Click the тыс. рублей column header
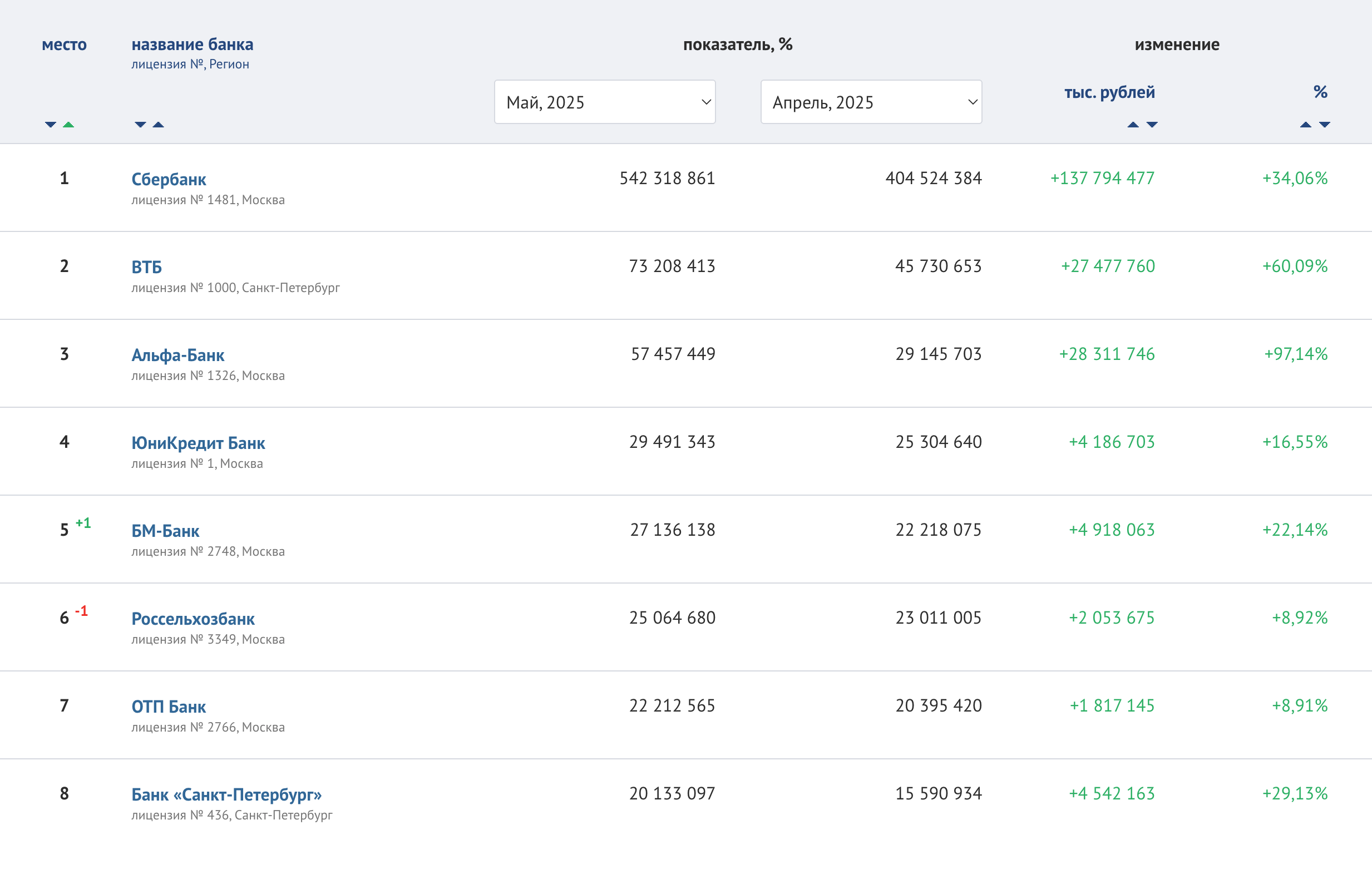1372x879 pixels. tap(1109, 92)
